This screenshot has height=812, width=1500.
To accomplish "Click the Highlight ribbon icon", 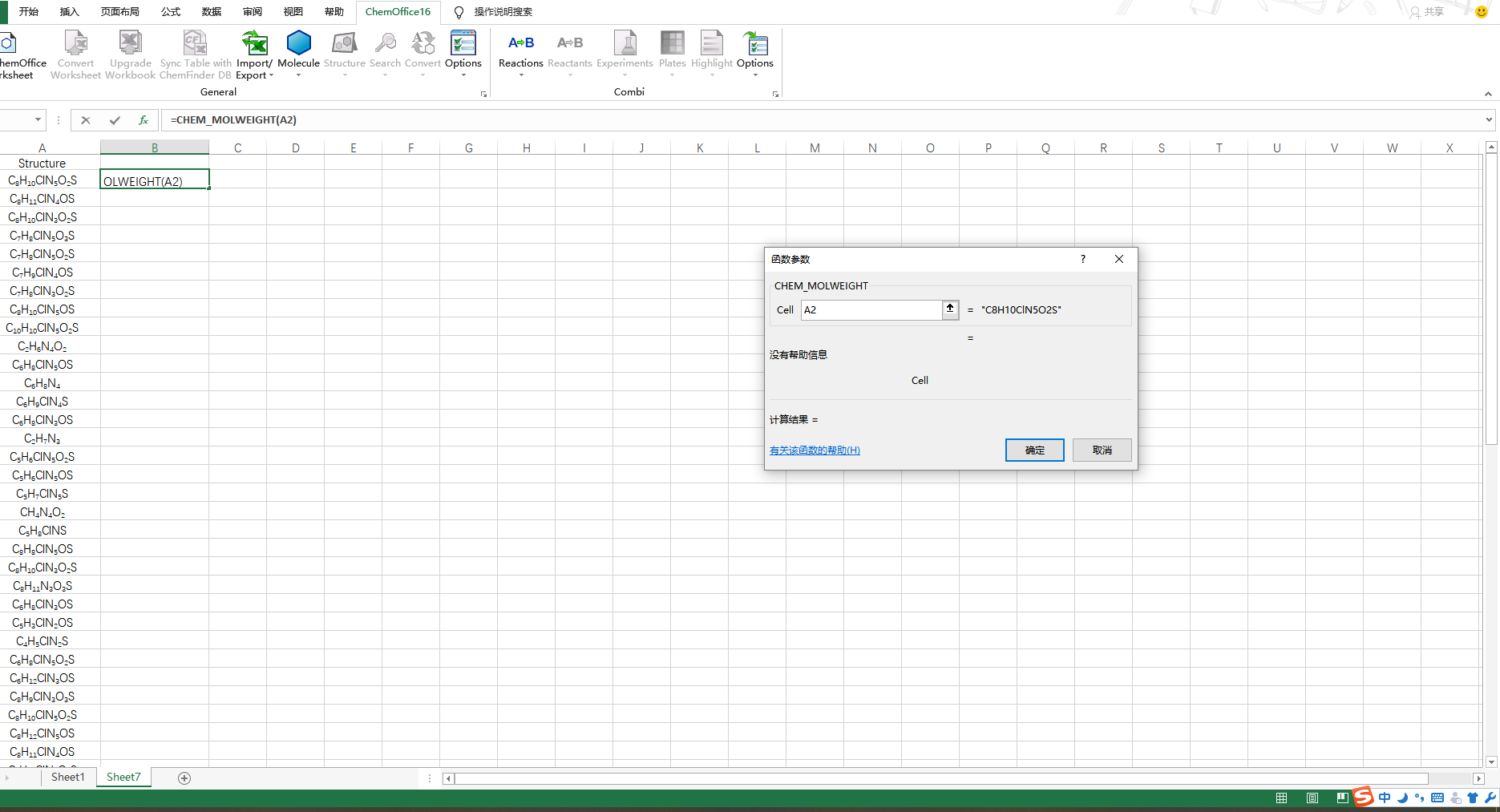I will coord(712,54).
